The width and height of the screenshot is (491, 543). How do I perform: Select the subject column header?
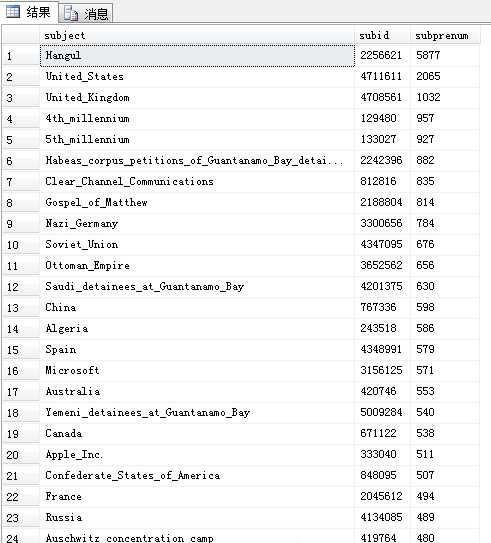[x=197, y=35]
